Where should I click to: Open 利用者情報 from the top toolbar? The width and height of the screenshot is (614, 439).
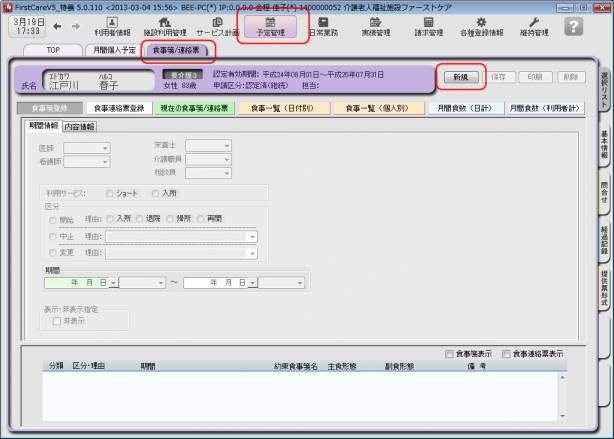tap(112, 26)
